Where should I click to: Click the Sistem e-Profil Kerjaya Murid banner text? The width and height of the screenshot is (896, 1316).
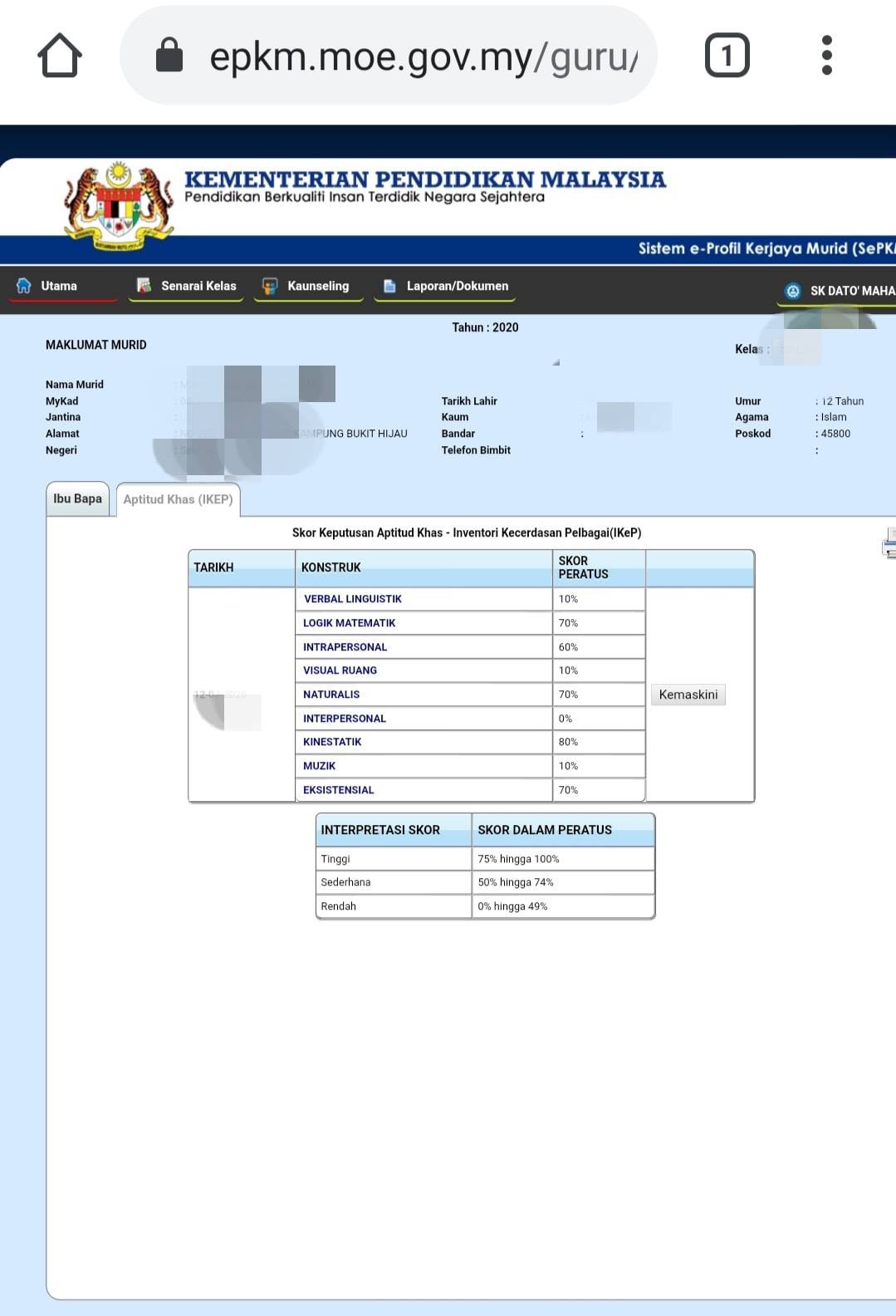[x=766, y=248]
